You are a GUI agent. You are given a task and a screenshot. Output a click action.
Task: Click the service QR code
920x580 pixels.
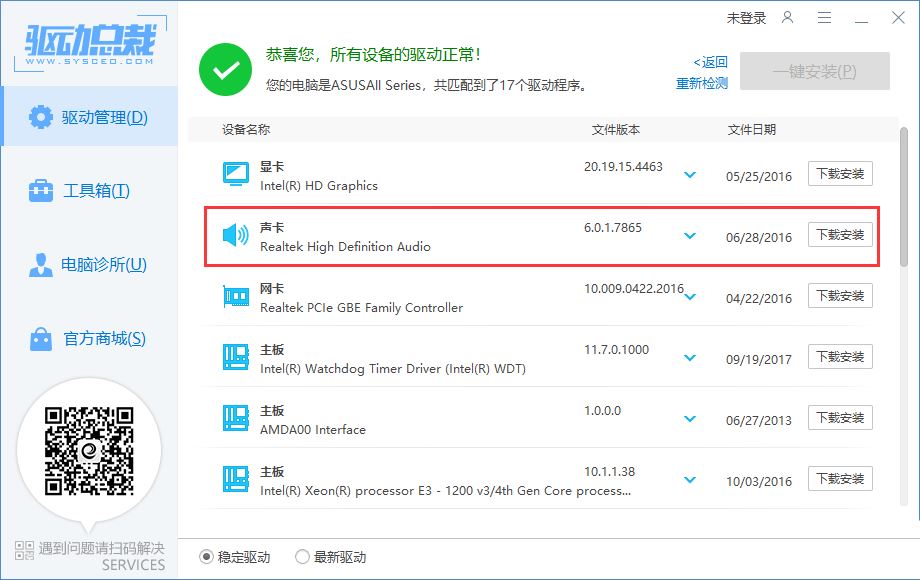[89, 451]
